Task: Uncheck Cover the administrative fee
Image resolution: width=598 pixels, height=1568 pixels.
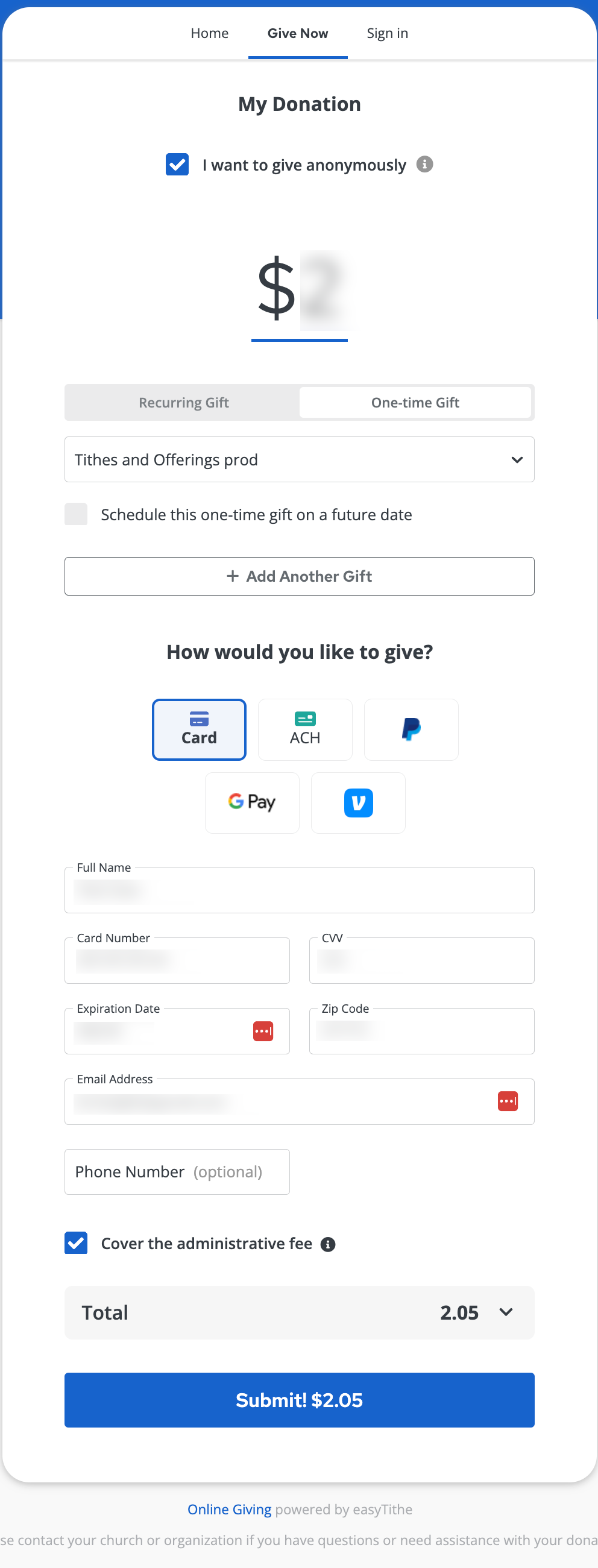Action: (76, 1243)
